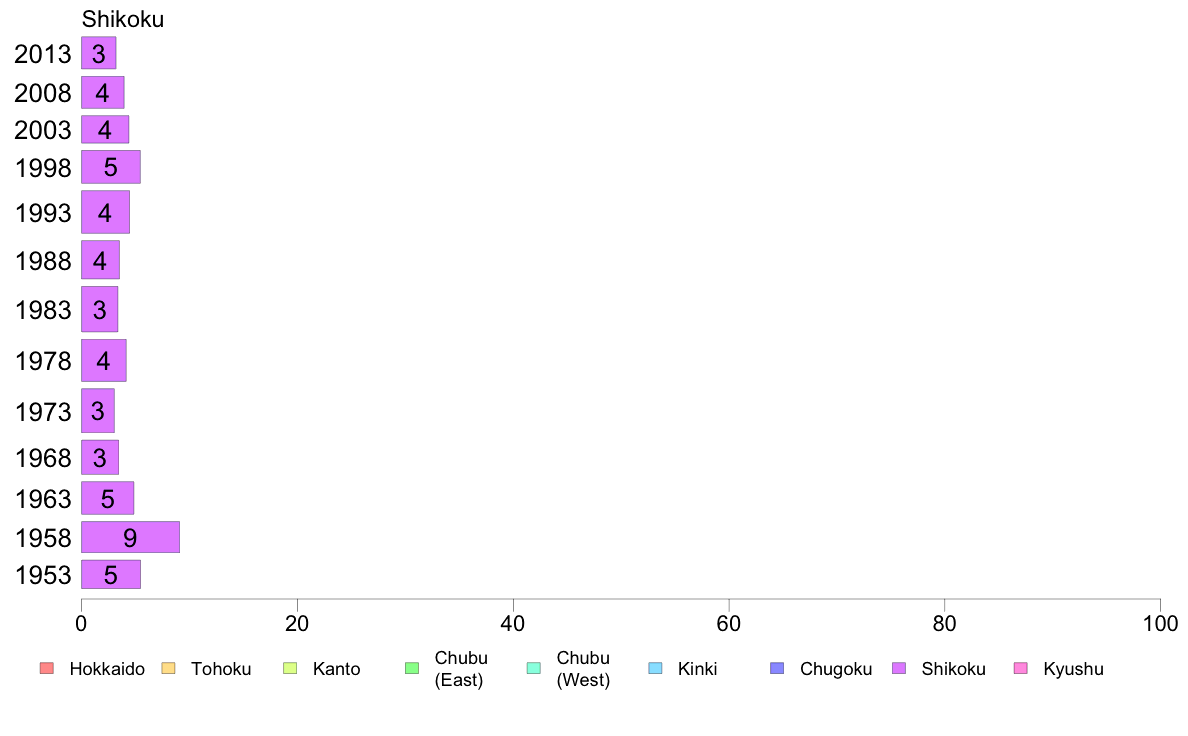Click the 100 tick on x-axis
Screen dimensions: 1188x736
(1160, 624)
